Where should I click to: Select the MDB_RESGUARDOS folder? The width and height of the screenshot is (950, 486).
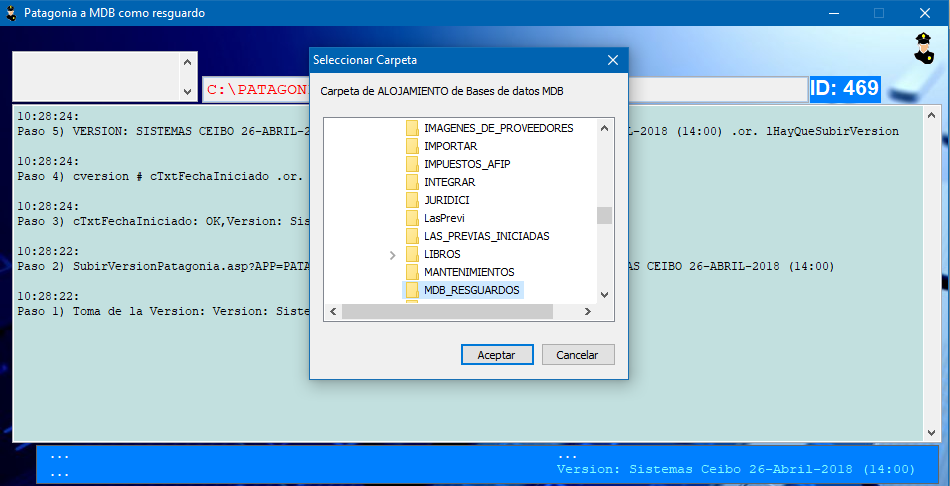click(x=471, y=290)
